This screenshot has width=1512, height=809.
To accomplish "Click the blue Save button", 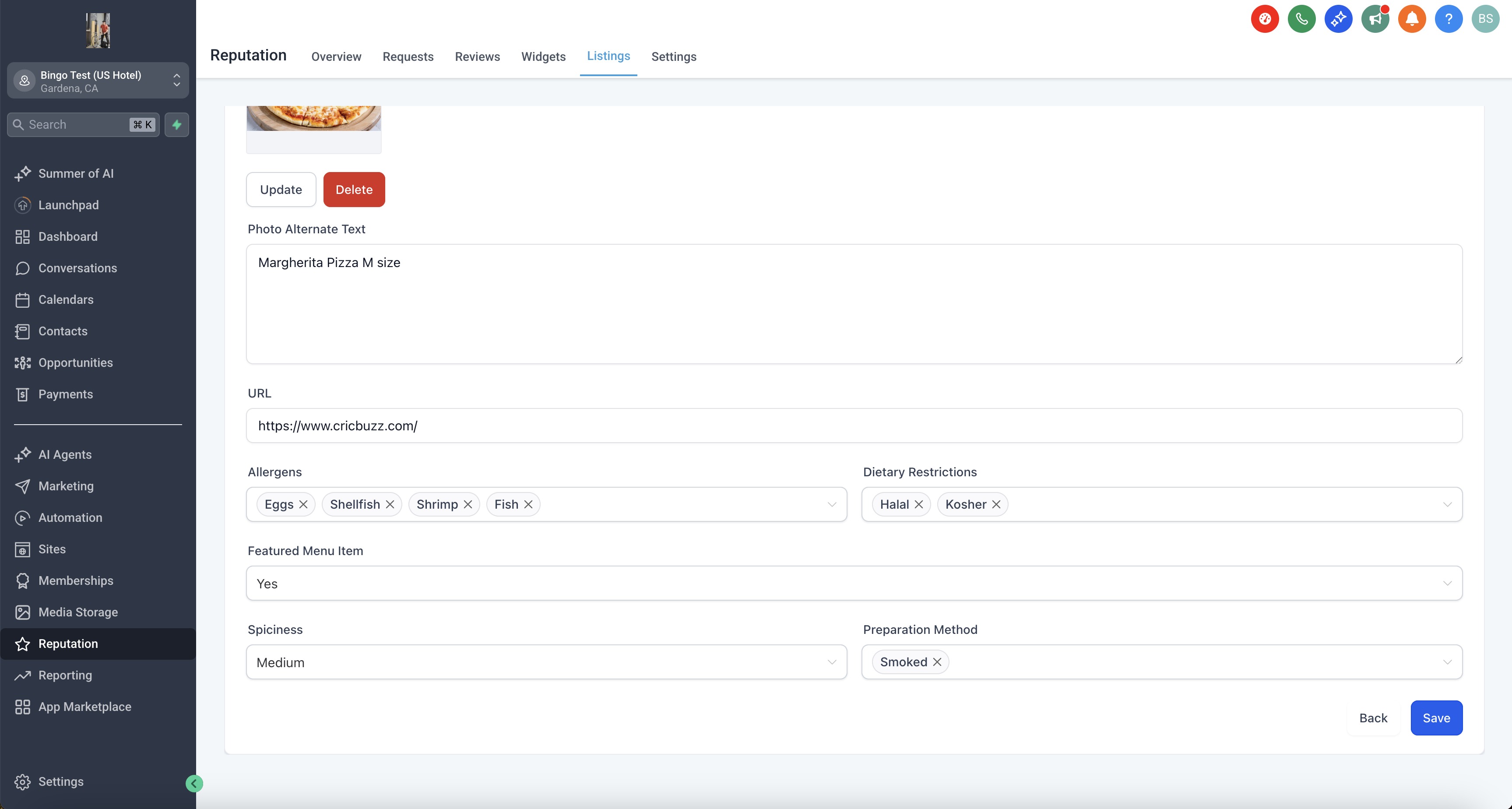I will tap(1436, 718).
